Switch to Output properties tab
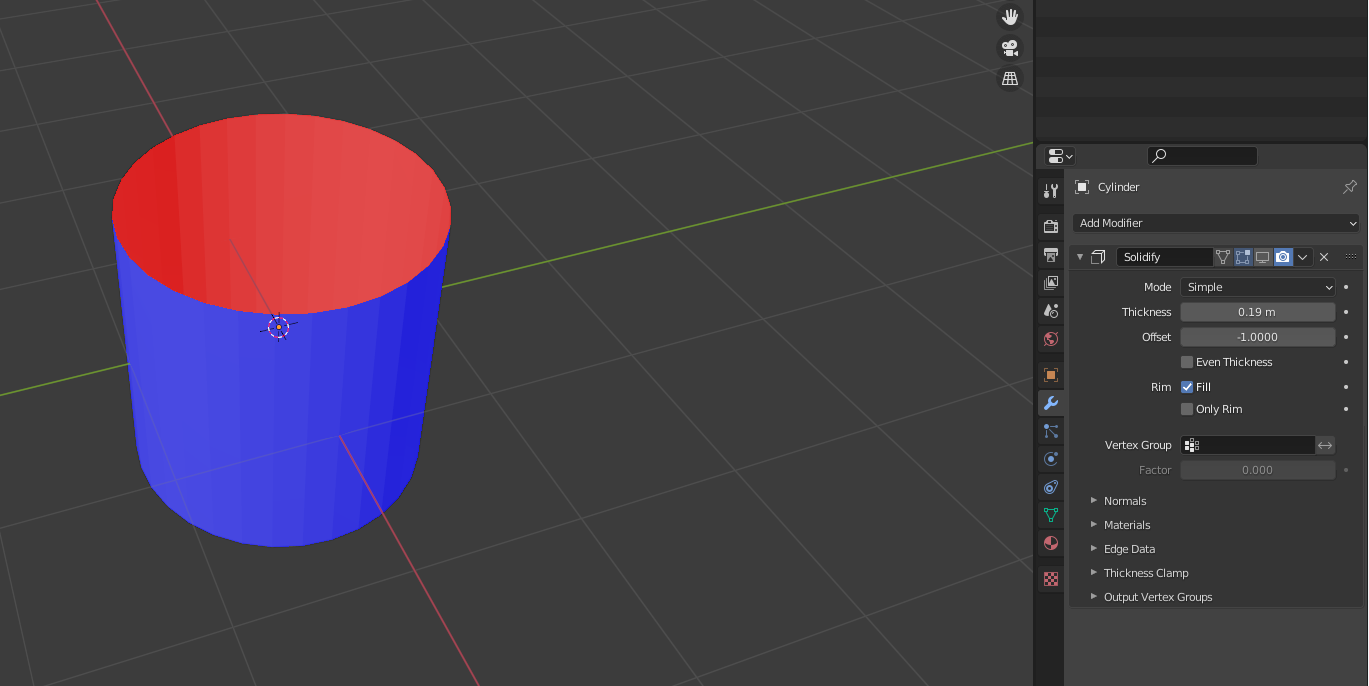This screenshot has height=686, width=1369. (x=1050, y=255)
